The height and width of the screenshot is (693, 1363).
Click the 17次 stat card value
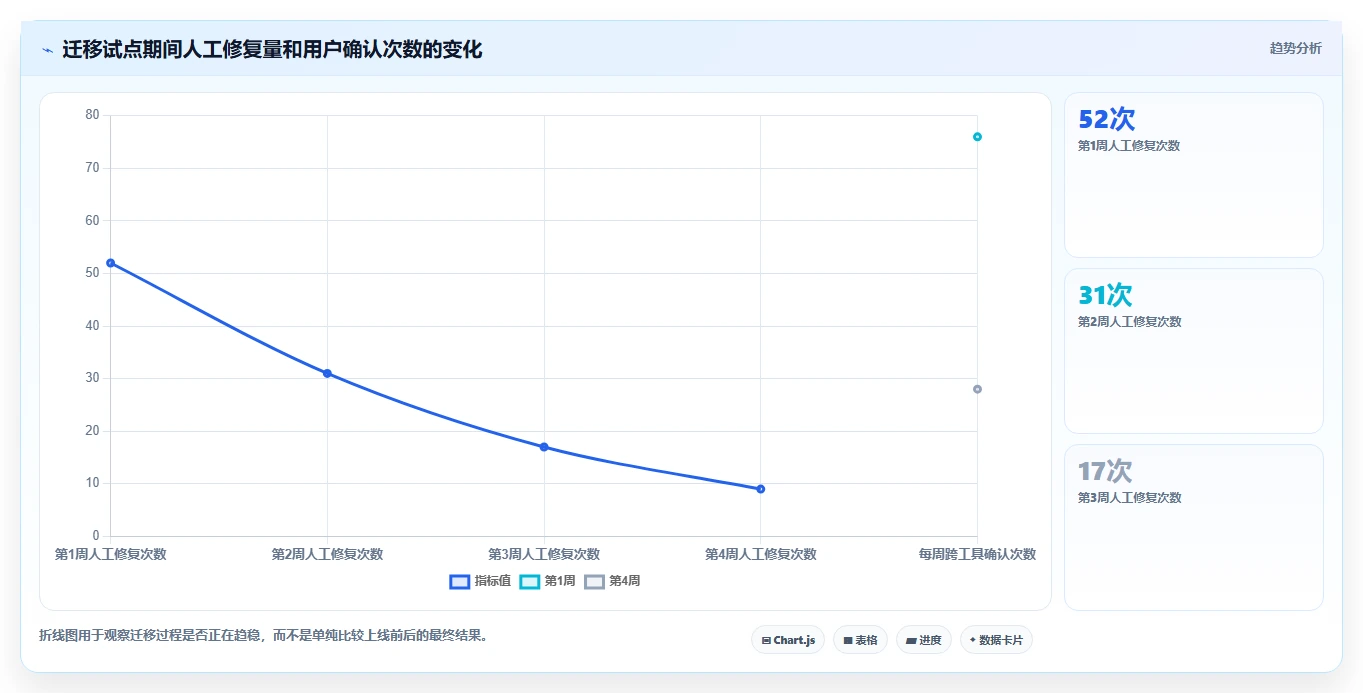coord(1105,471)
